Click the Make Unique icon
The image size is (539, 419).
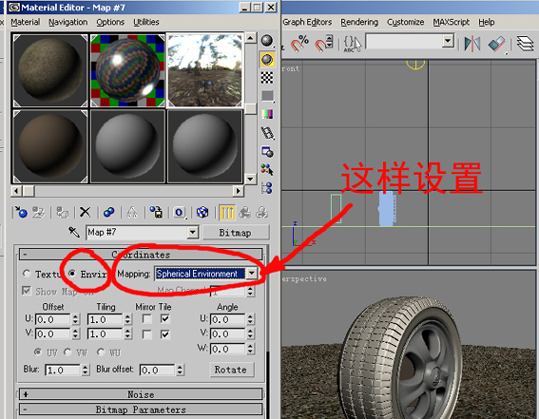[x=132, y=212]
